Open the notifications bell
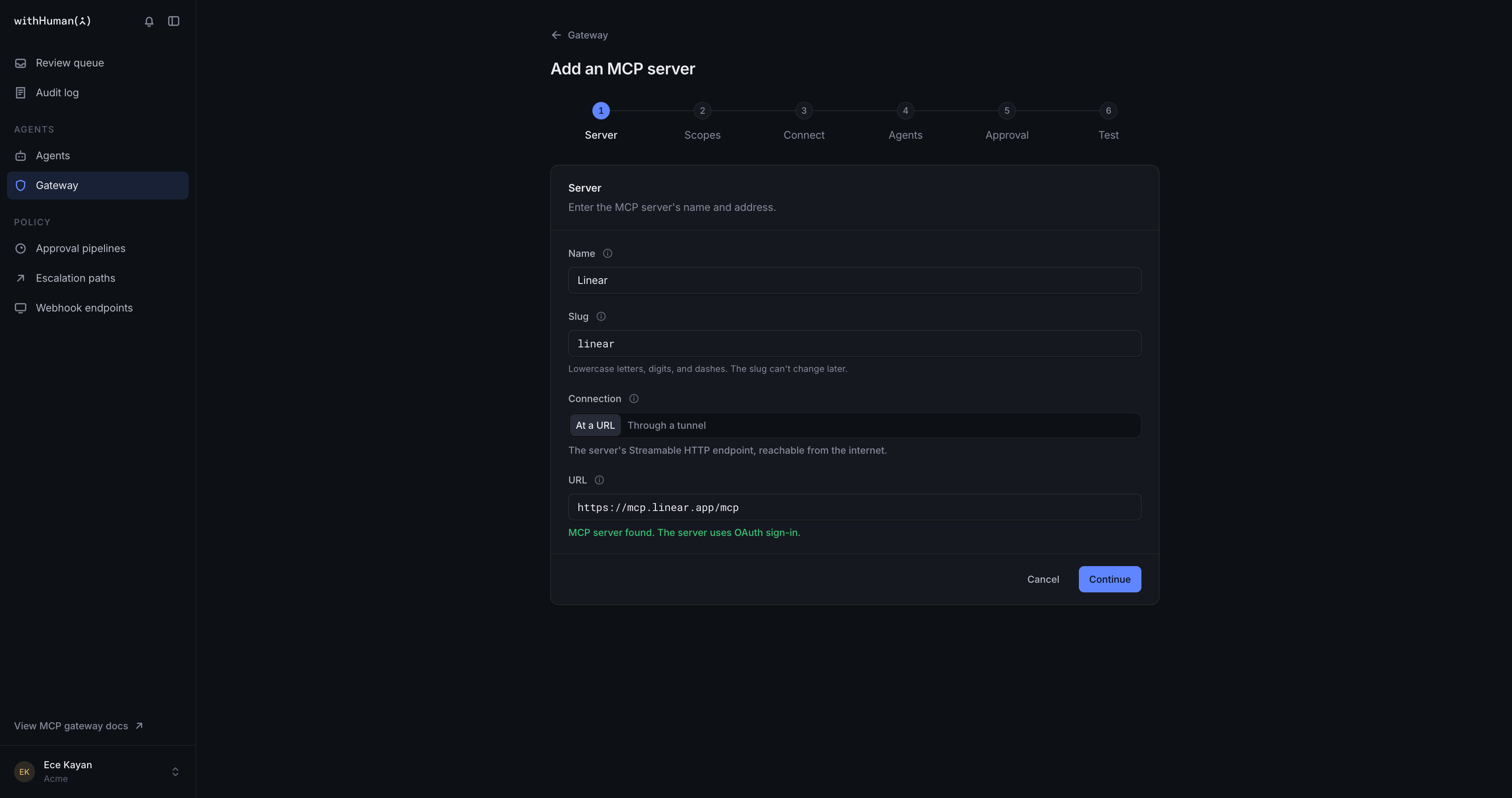This screenshot has height=798, width=1512. [149, 21]
